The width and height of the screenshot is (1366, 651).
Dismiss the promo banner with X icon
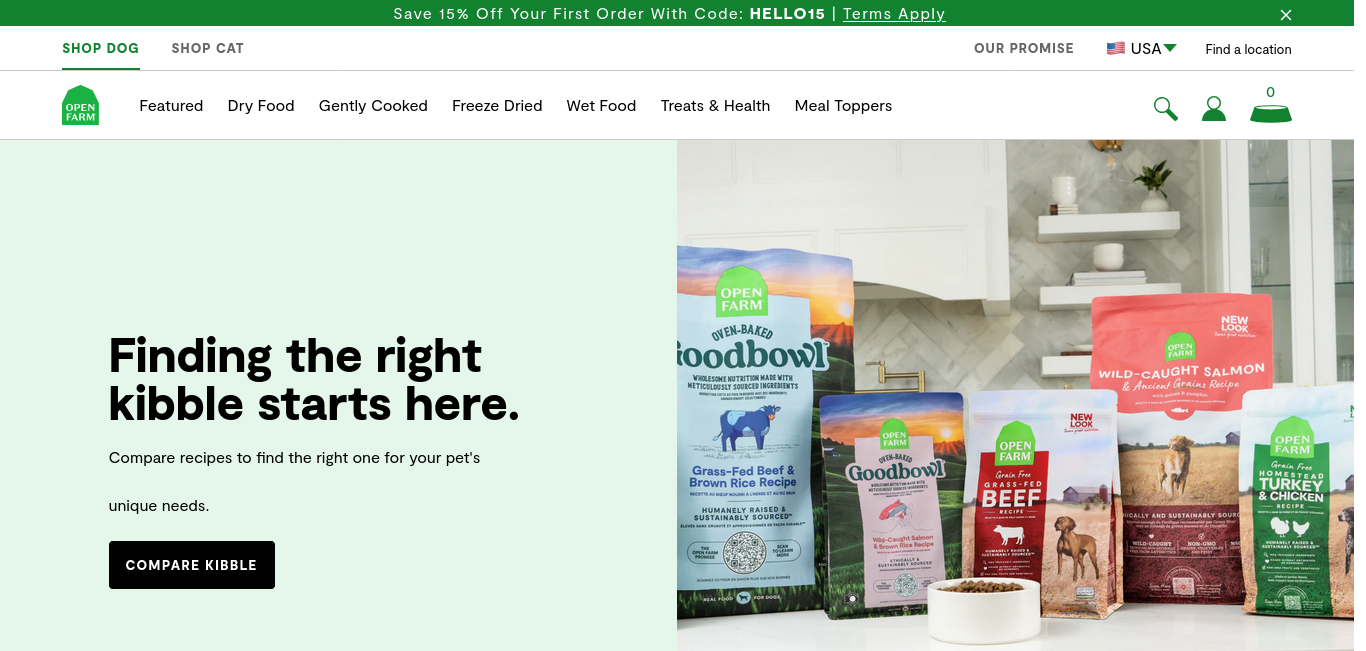(x=1286, y=14)
